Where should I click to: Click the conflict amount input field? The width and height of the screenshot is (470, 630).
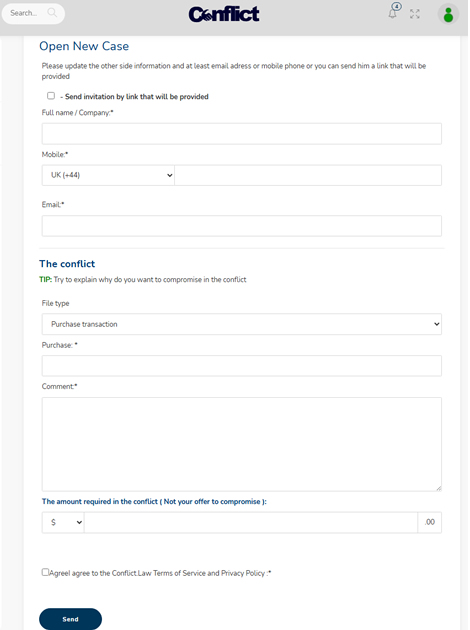(x=251, y=522)
